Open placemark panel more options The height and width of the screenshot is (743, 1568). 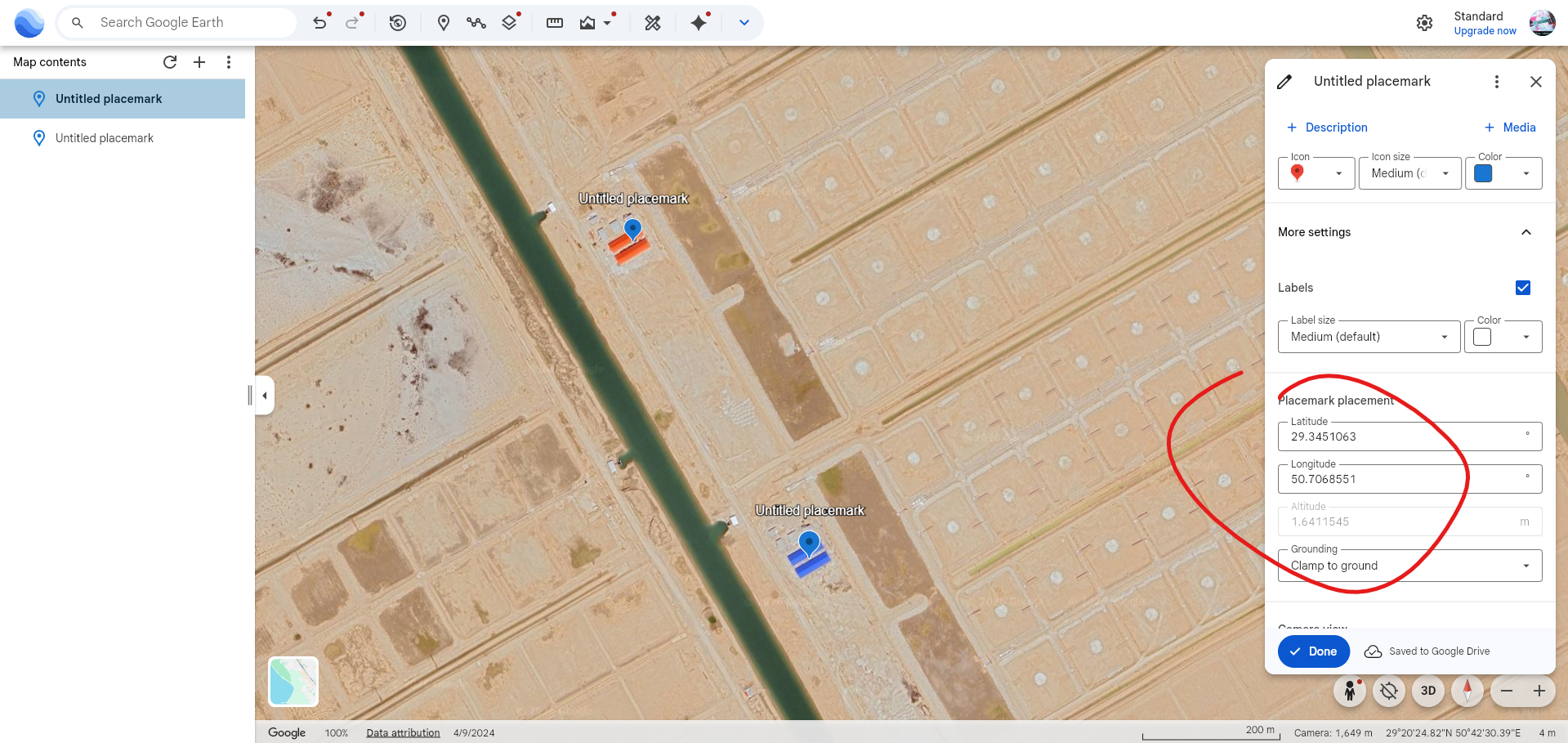click(1497, 82)
